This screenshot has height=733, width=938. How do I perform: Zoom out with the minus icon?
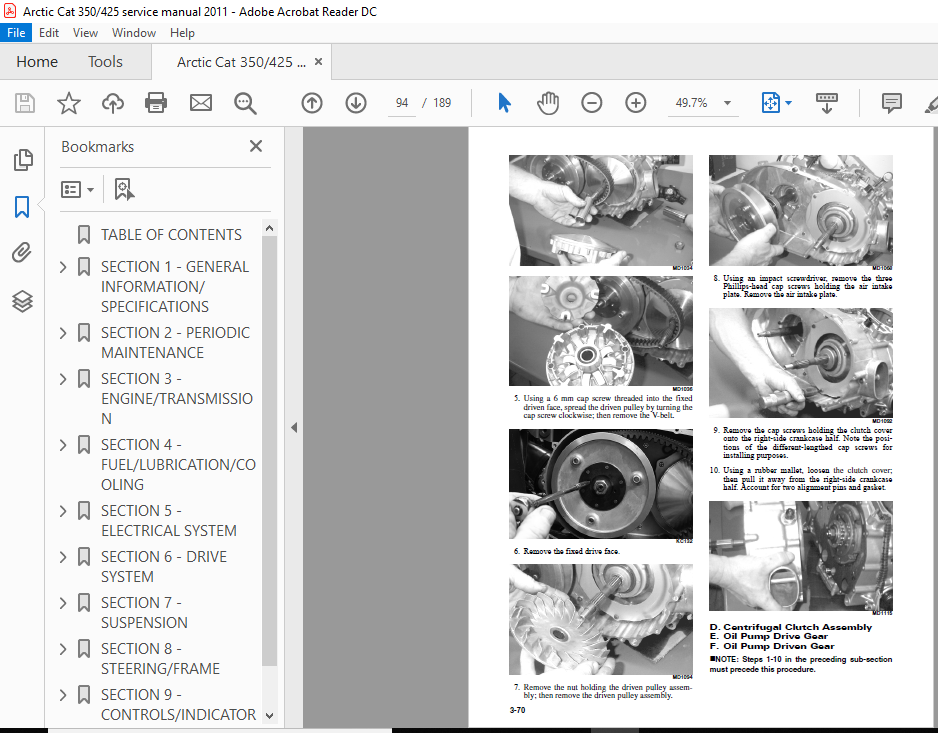click(592, 103)
